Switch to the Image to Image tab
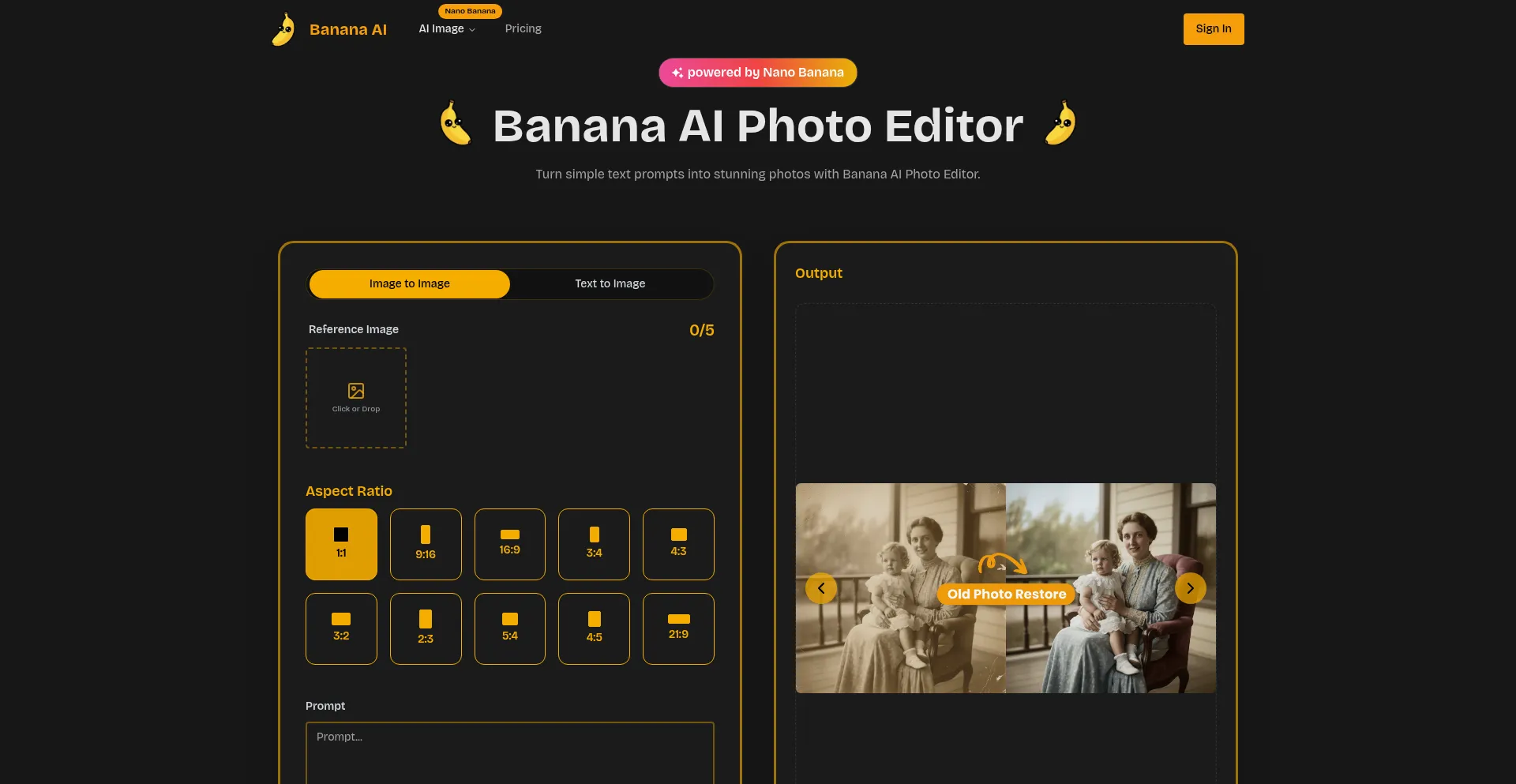1516x784 pixels. pyautogui.click(x=409, y=283)
